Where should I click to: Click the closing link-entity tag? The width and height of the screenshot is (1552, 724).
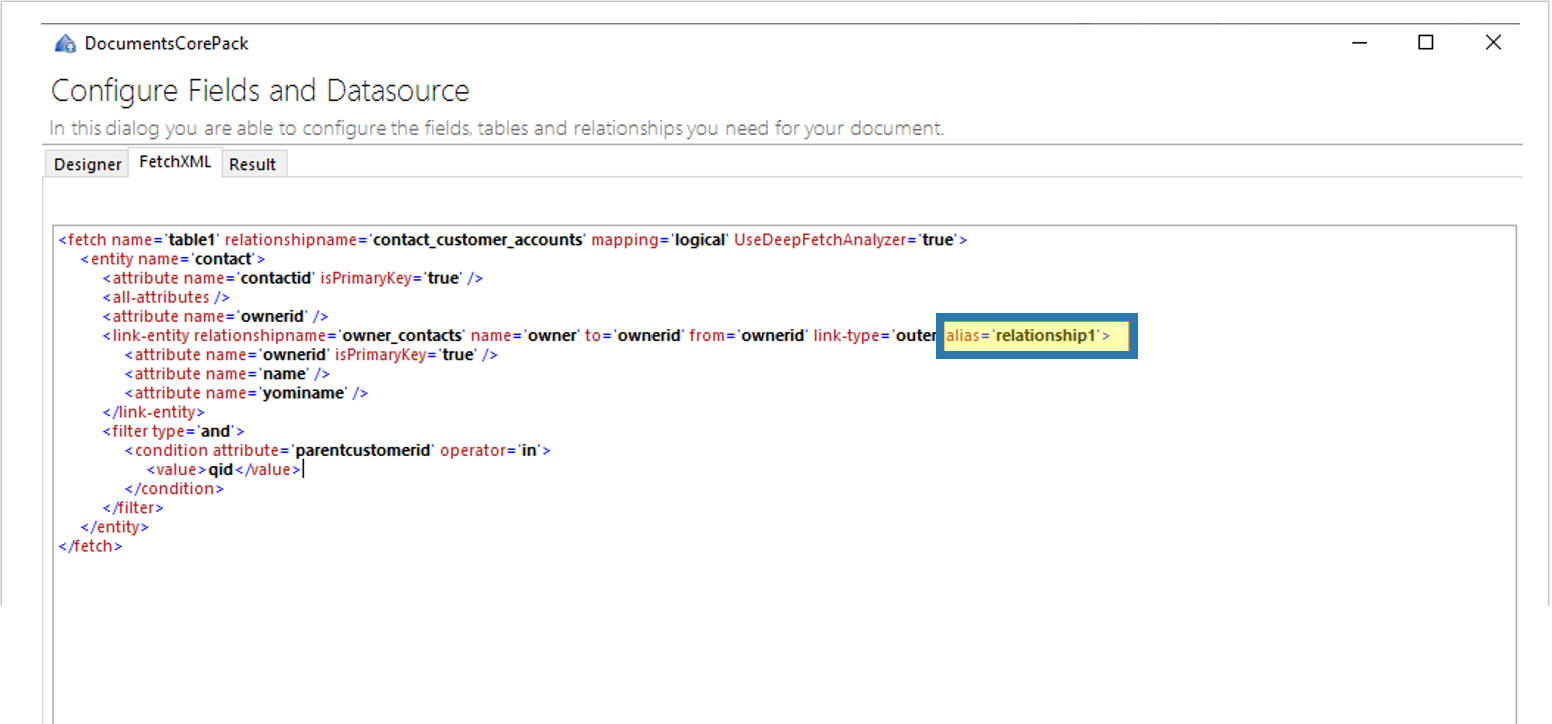click(153, 412)
